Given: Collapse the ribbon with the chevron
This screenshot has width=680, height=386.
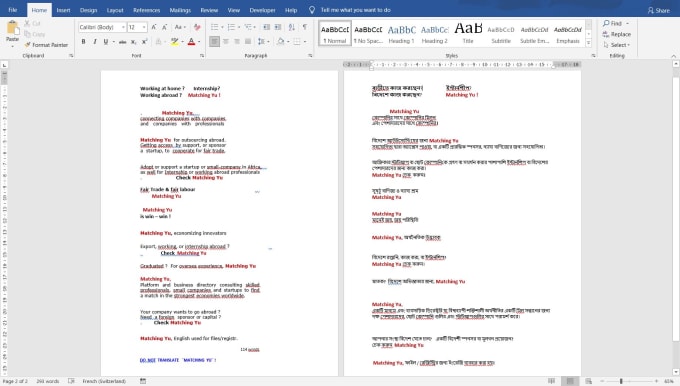Looking at the screenshot, I should point(673,56).
